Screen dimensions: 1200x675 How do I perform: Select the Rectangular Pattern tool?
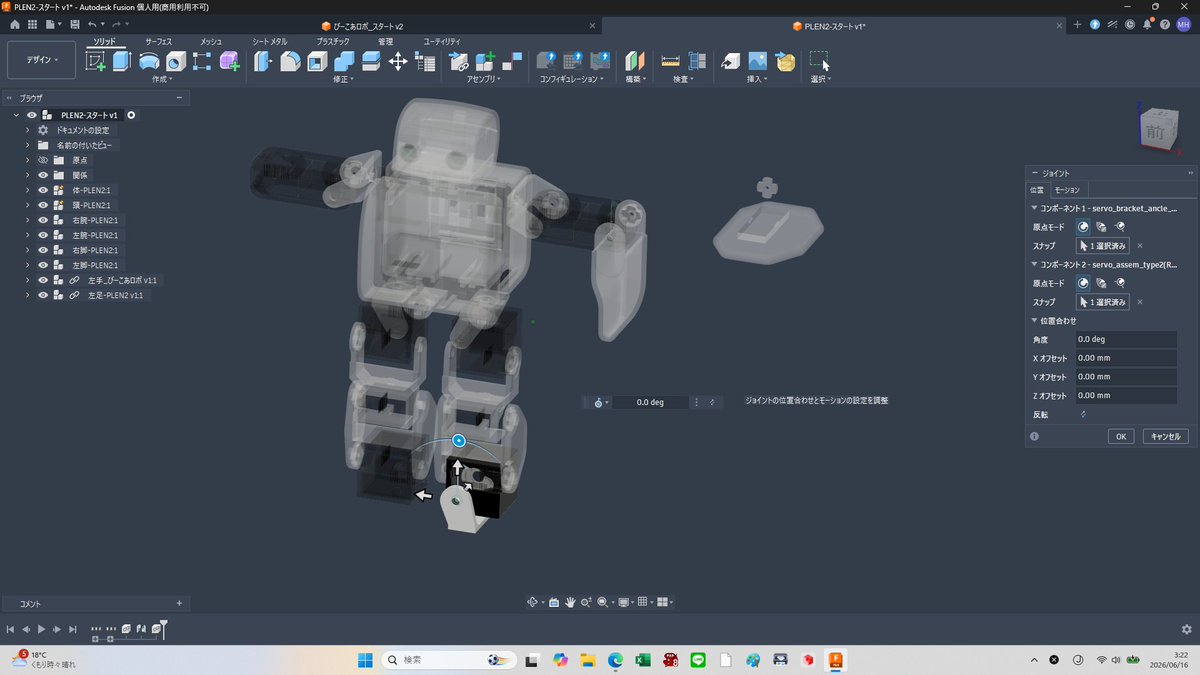[x=202, y=61]
